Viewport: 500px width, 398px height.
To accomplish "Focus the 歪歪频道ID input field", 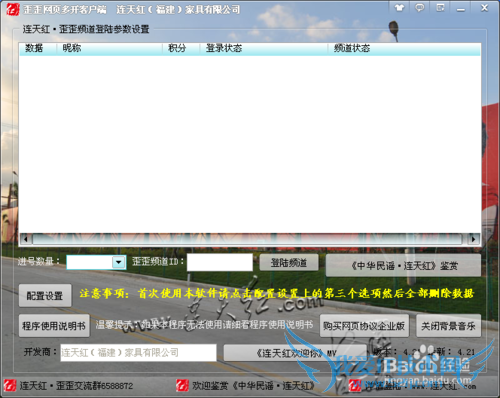I will (x=220, y=262).
